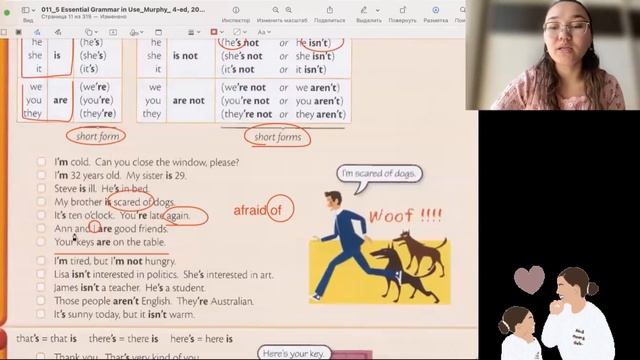Click "that's = that is" text
This screenshot has height=360, width=640.
tap(47, 339)
